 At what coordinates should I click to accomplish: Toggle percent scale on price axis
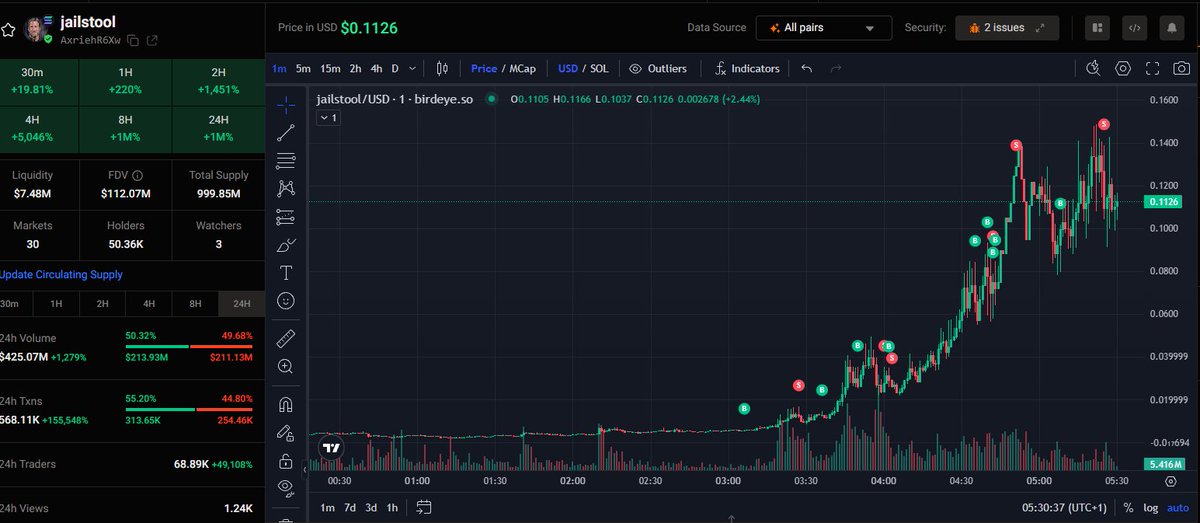[1128, 508]
